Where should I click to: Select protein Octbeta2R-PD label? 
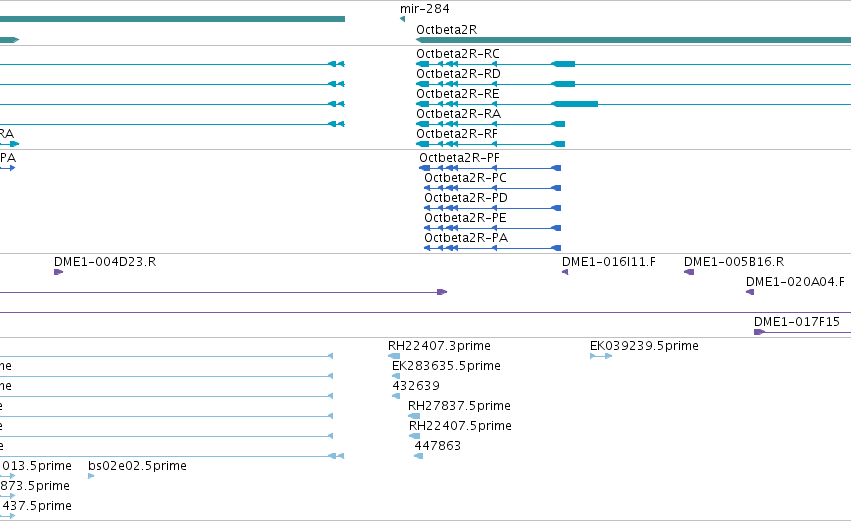pyautogui.click(x=466, y=198)
